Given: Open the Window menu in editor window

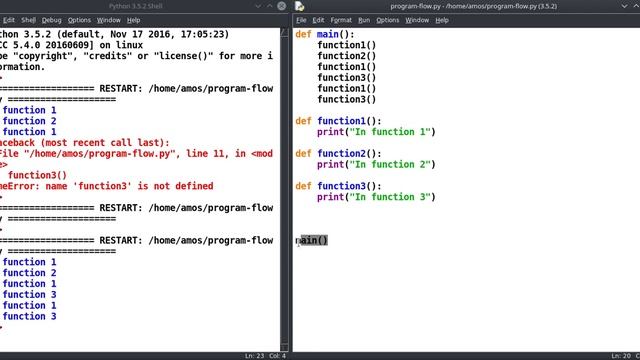Looking at the screenshot, I should coord(417,20).
